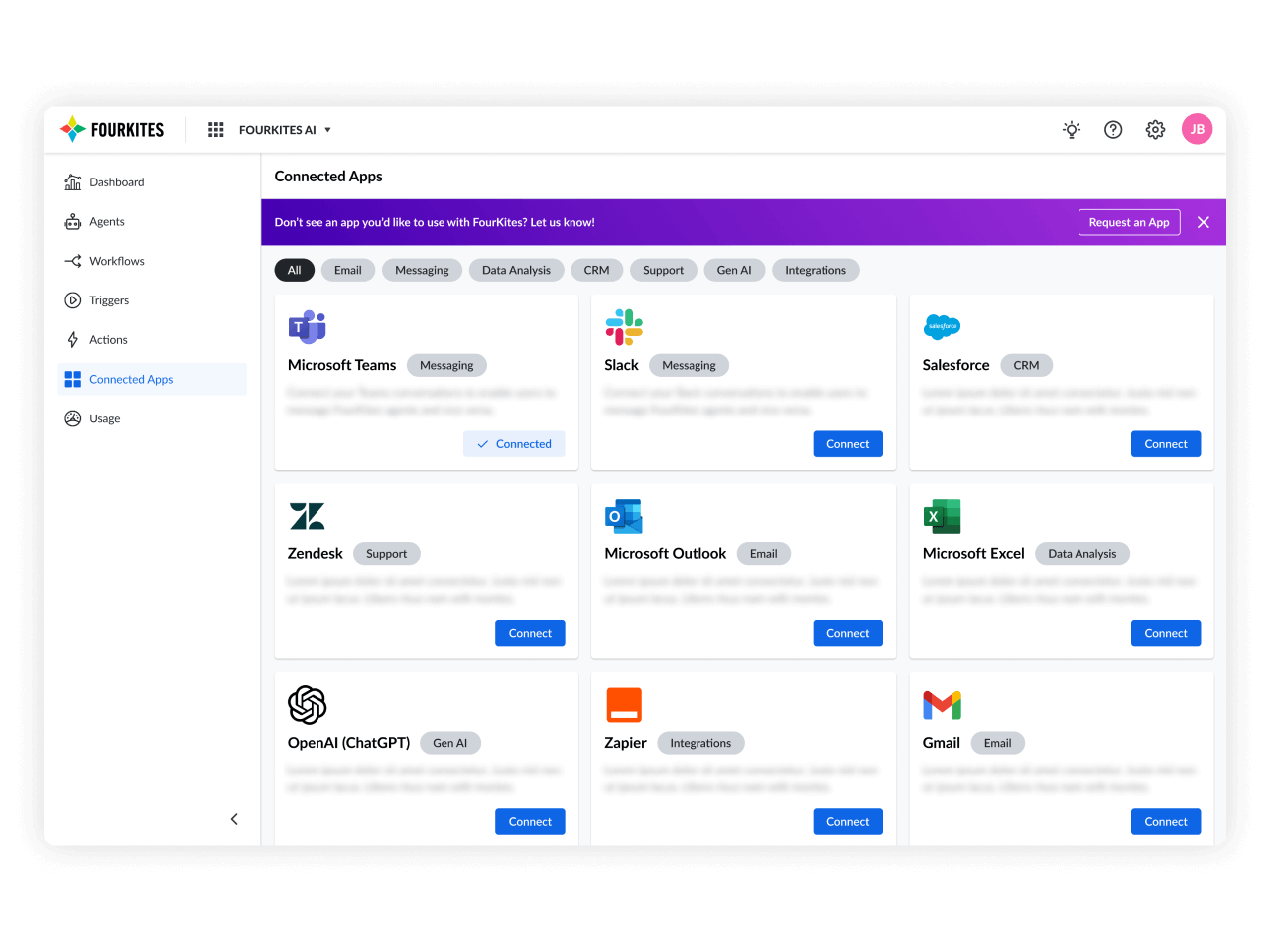Filter apps by Data Analysis chip

pyautogui.click(x=516, y=270)
